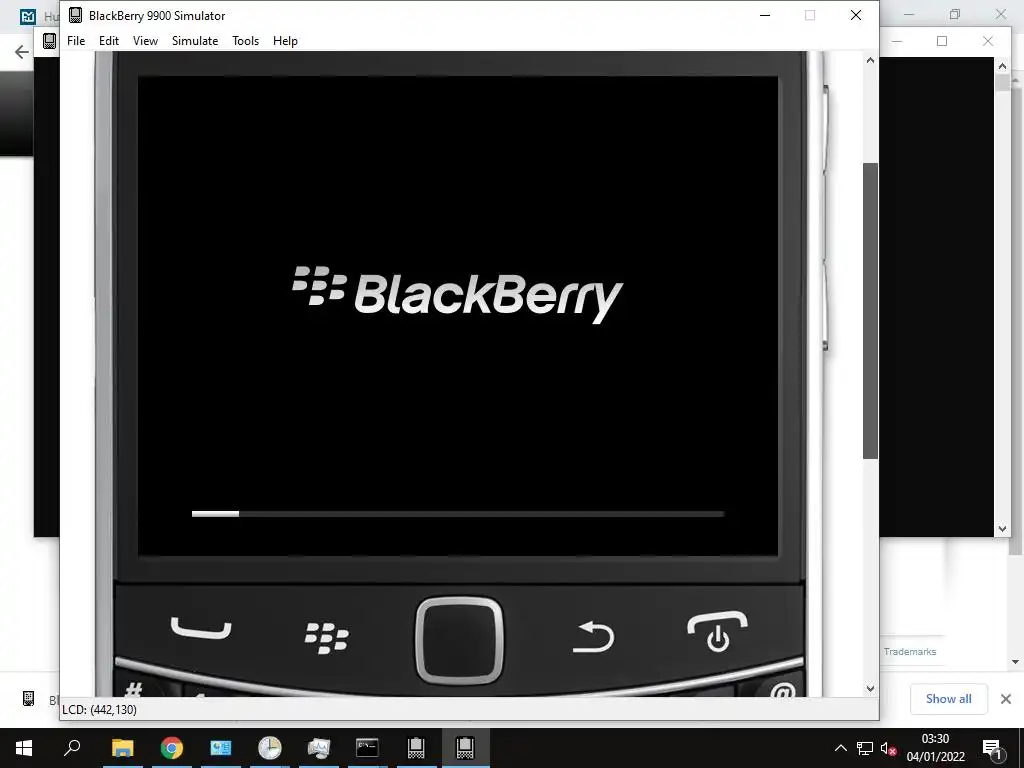
Task: Switch to active BlackBerry simulator taskbar icon
Action: pos(465,748)
